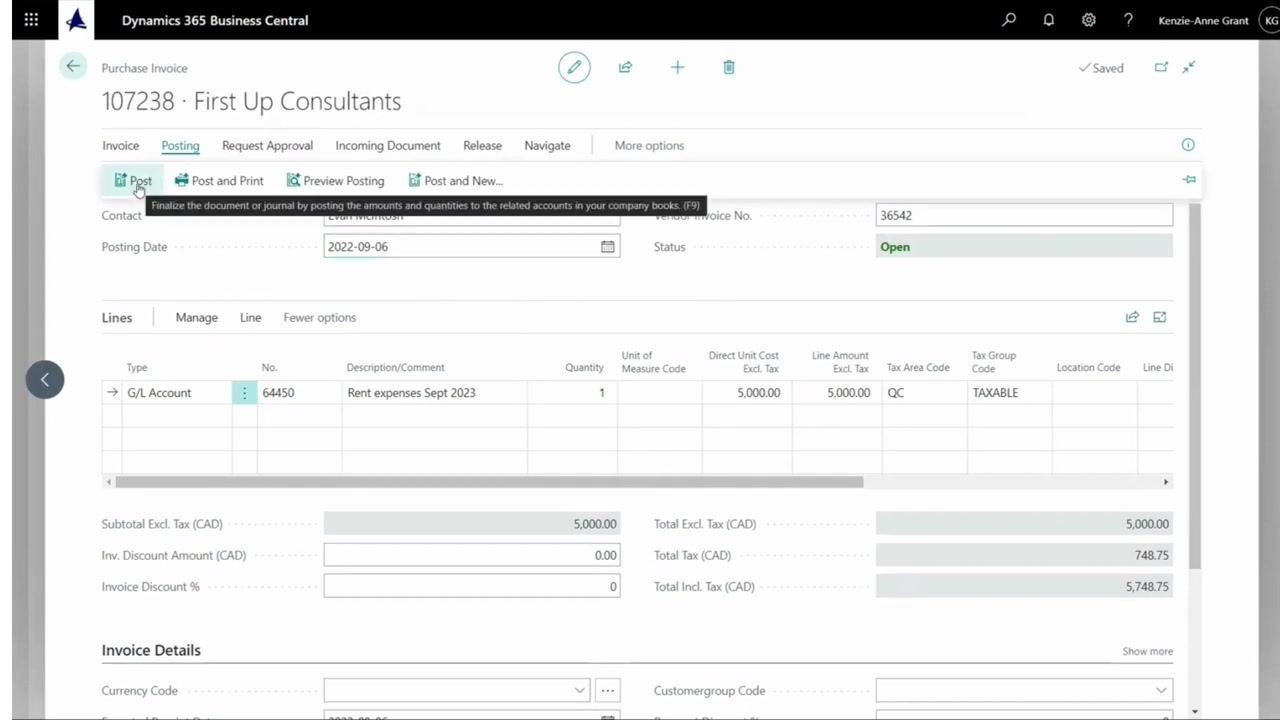Click the Post action

132,181
